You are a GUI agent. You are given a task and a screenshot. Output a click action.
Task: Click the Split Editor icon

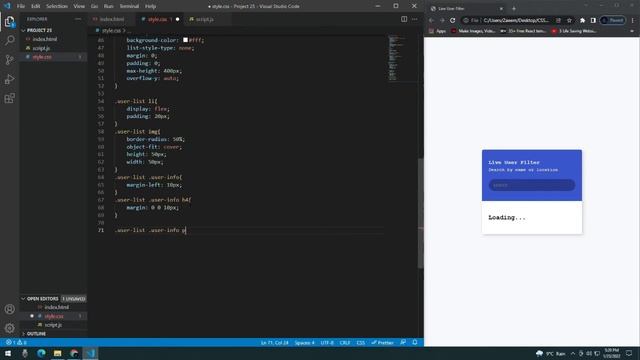click(x=404, y=19)
